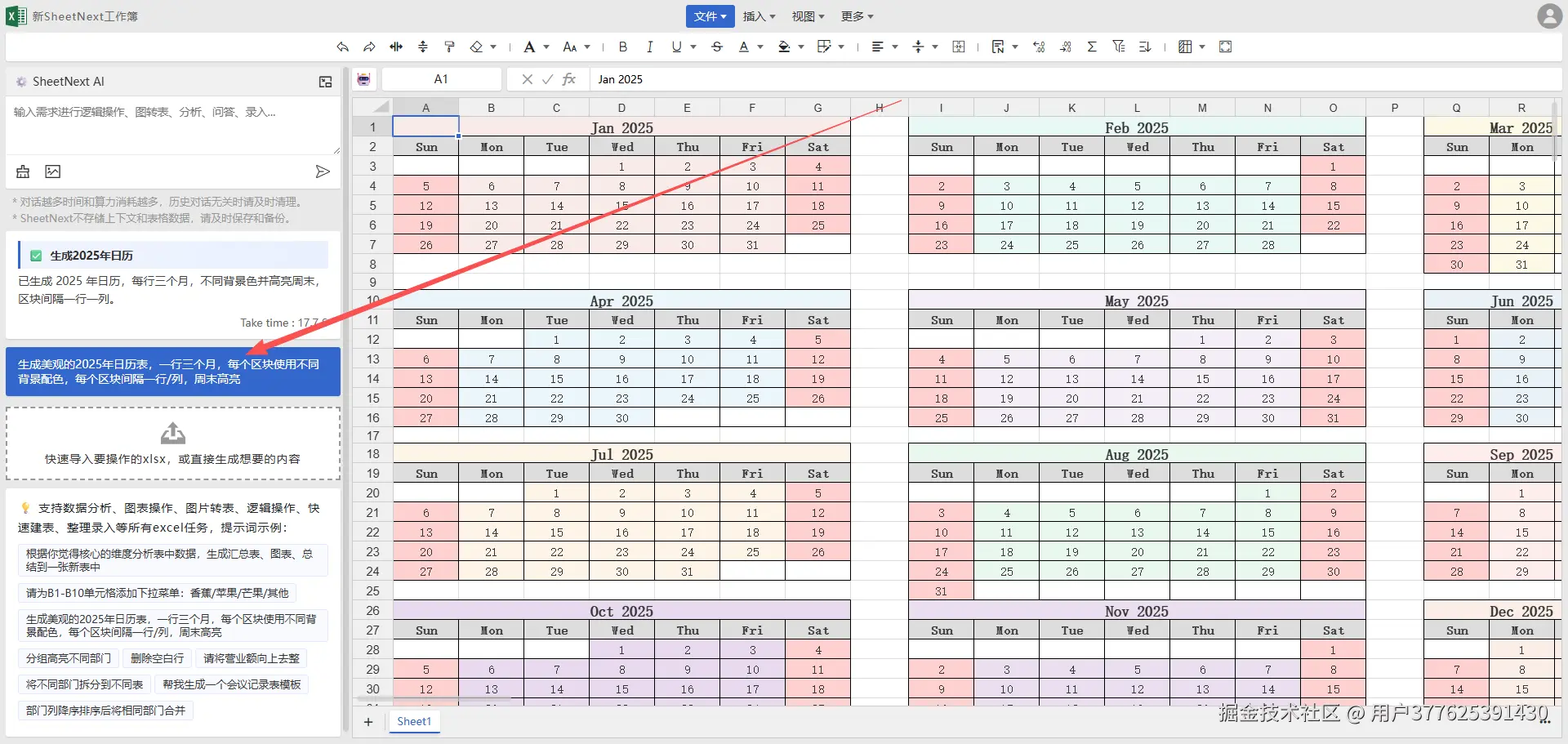Click the SheetNext AI panel dock icon

pyautogui.click(x=325, y=82)
